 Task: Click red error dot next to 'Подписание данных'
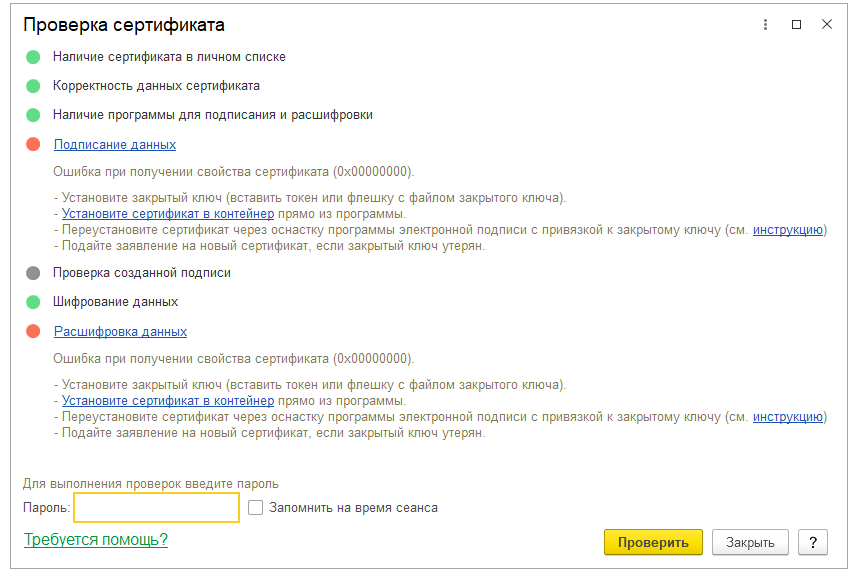coord(33,144)
